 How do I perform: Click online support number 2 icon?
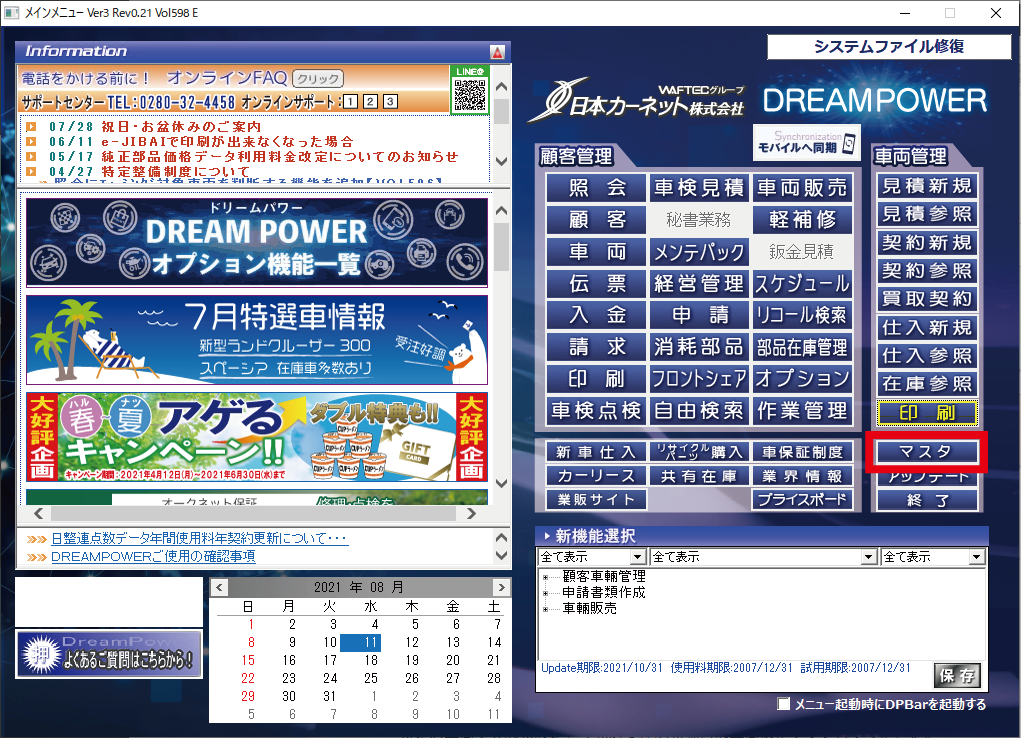click(x=370, y=102)
